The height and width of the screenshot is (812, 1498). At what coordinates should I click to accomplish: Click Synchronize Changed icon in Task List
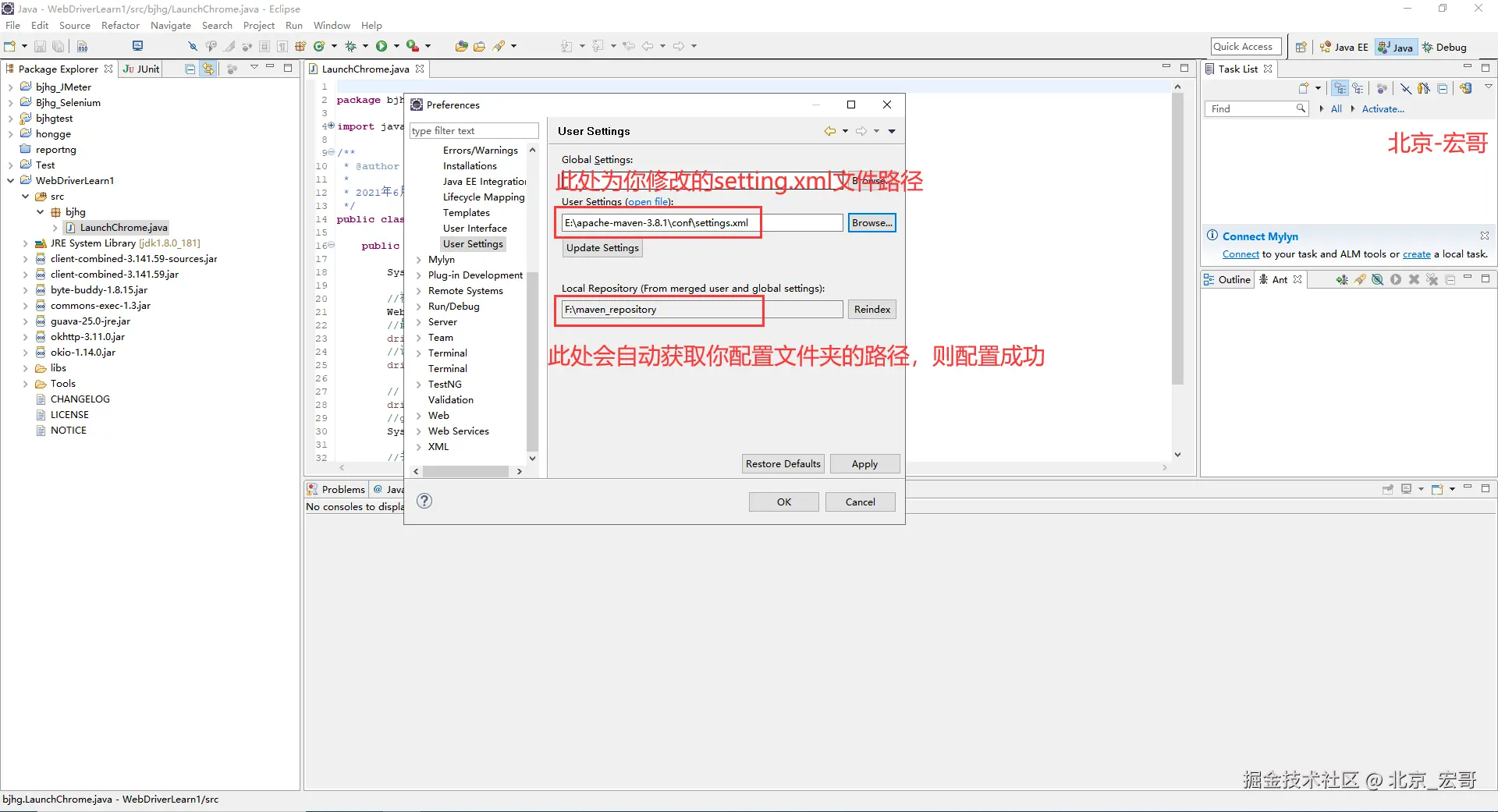[1466, 88]
